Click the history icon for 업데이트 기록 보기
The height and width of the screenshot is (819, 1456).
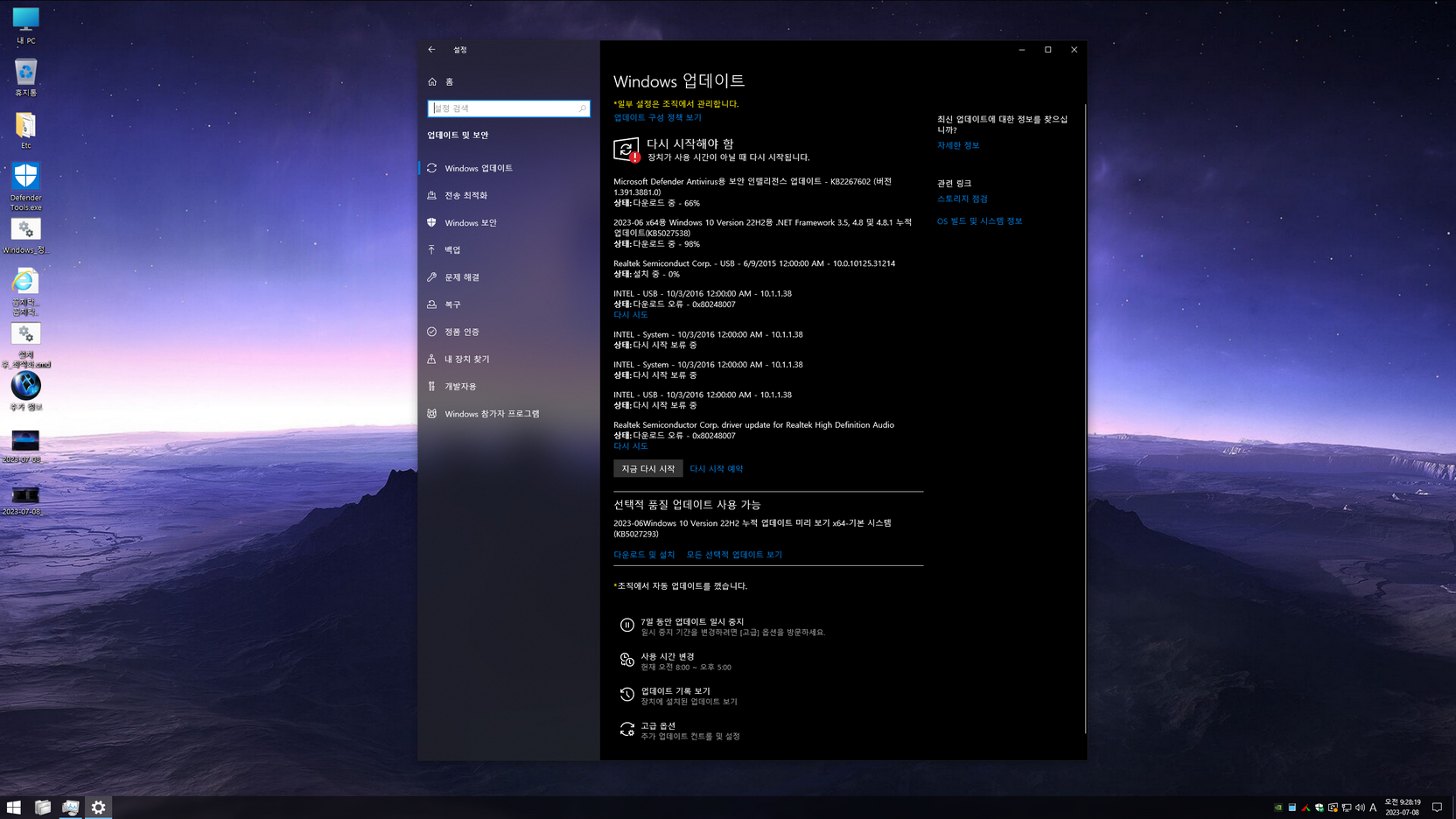626,695
